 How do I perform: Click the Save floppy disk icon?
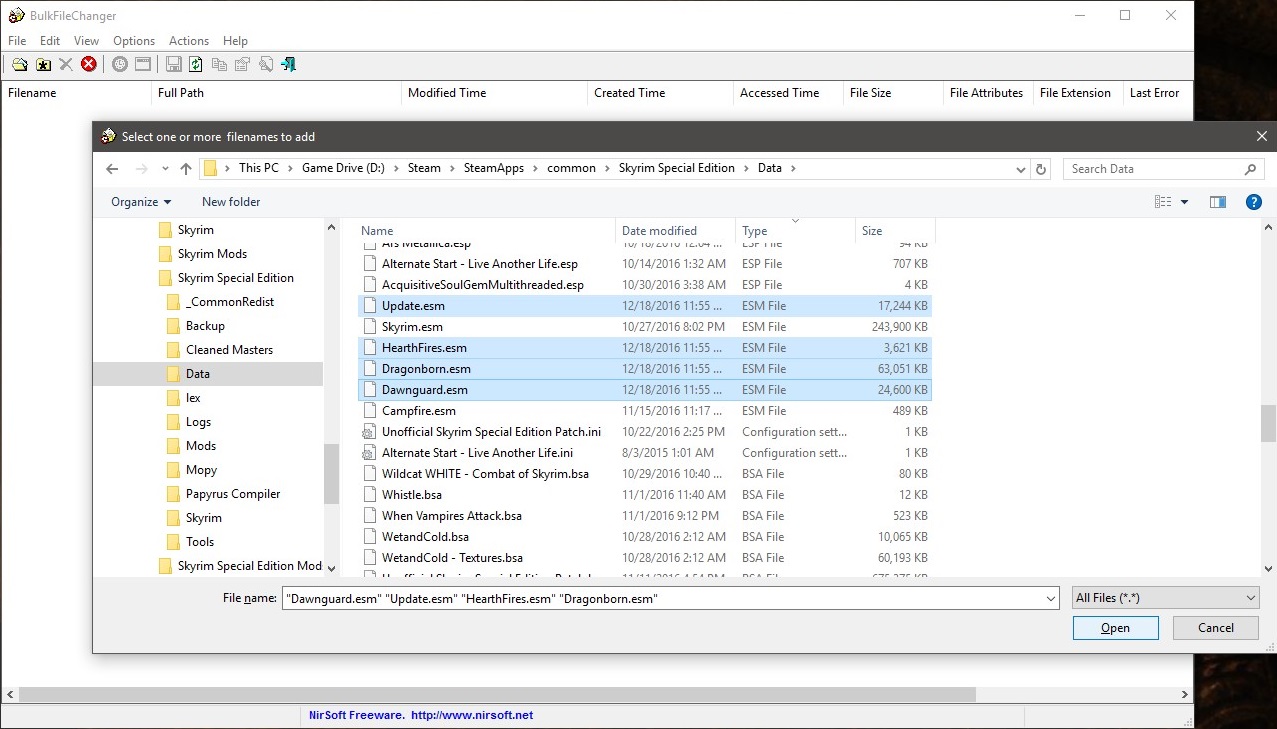coord(174,65)
